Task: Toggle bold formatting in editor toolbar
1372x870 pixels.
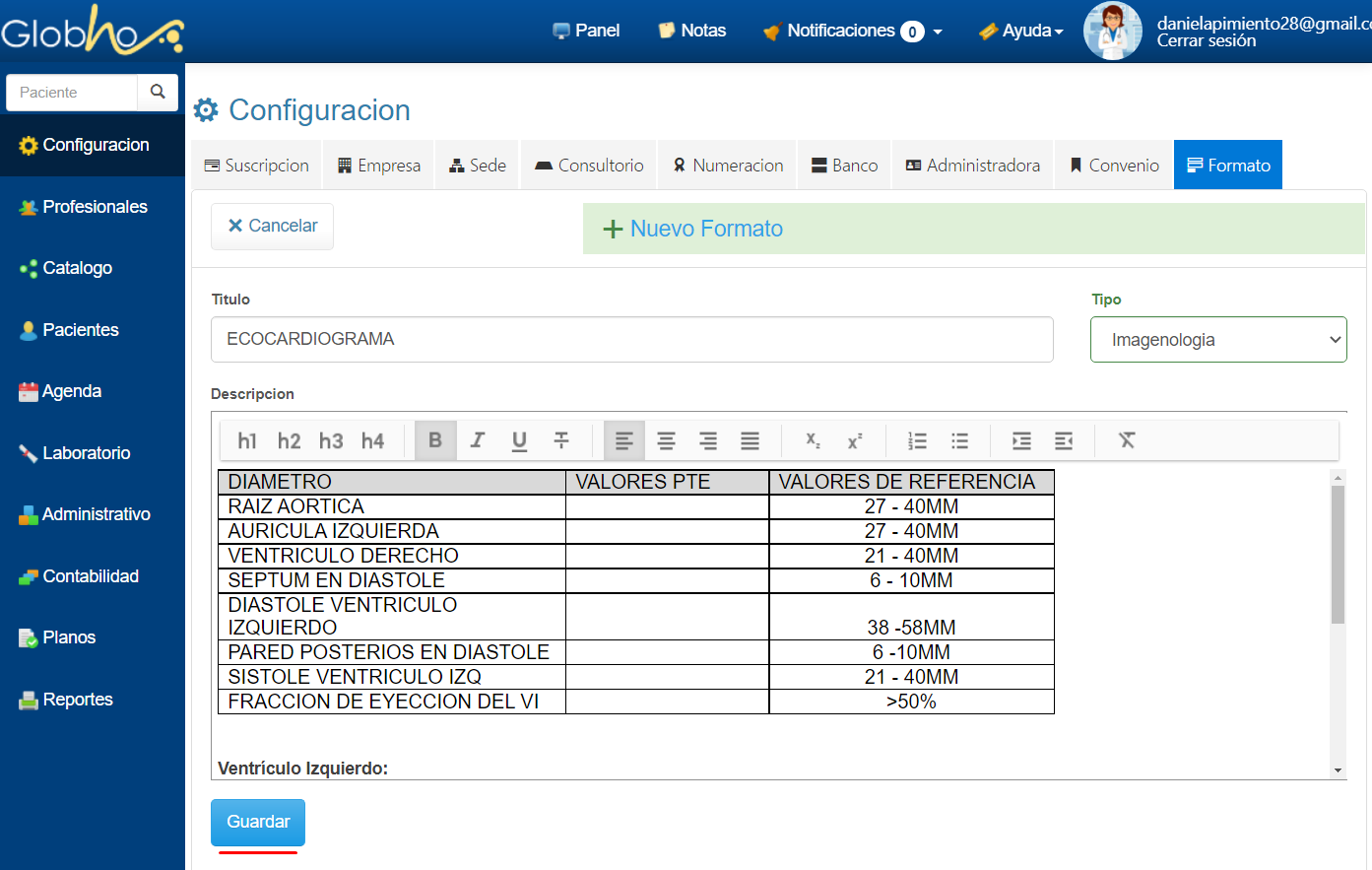Action: pyautogui.click(x=435, y=440)
